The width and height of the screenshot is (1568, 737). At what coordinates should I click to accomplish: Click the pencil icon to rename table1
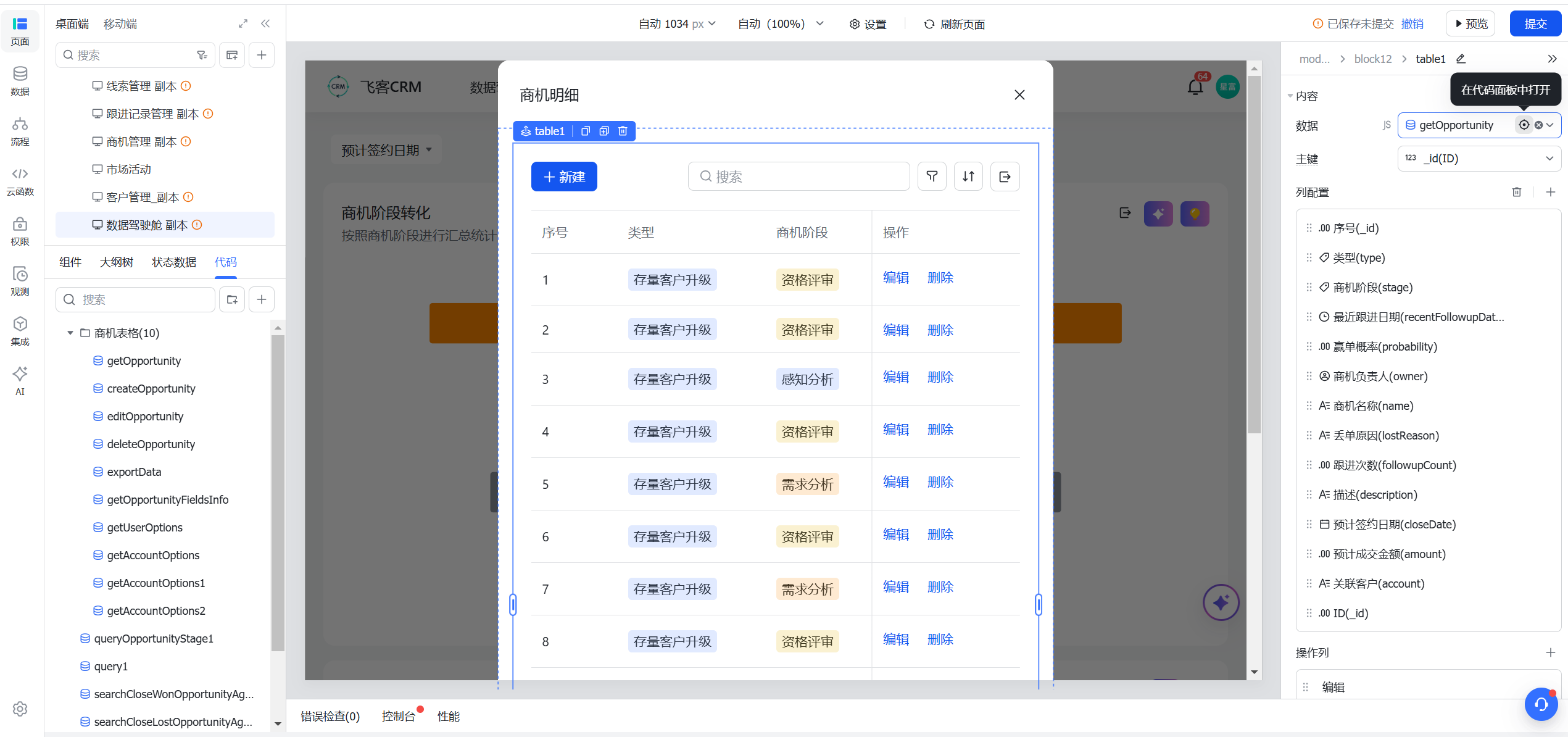[1461, 59]
